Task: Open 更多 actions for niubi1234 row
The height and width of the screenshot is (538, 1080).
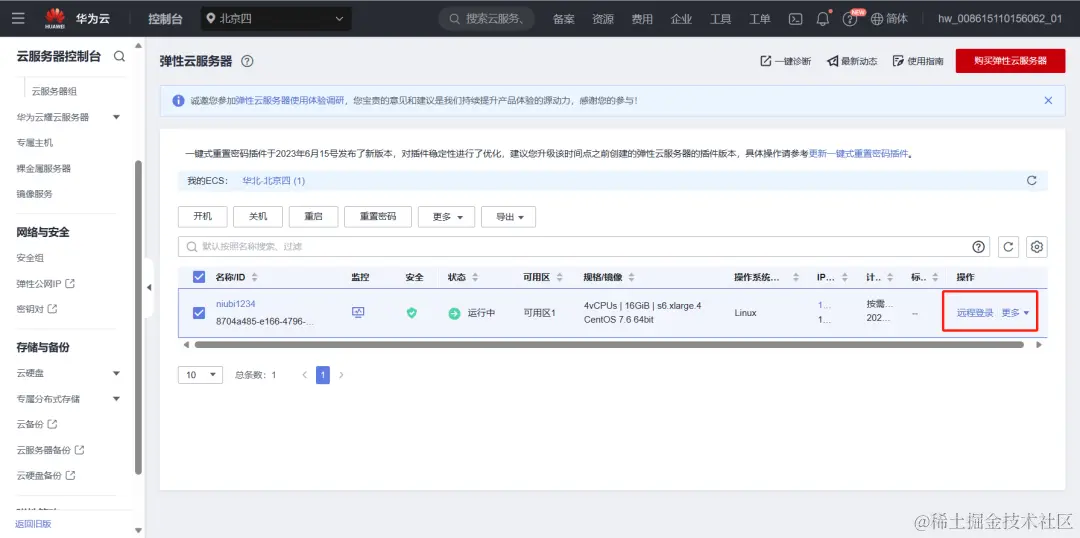Action: point(1015,313)
